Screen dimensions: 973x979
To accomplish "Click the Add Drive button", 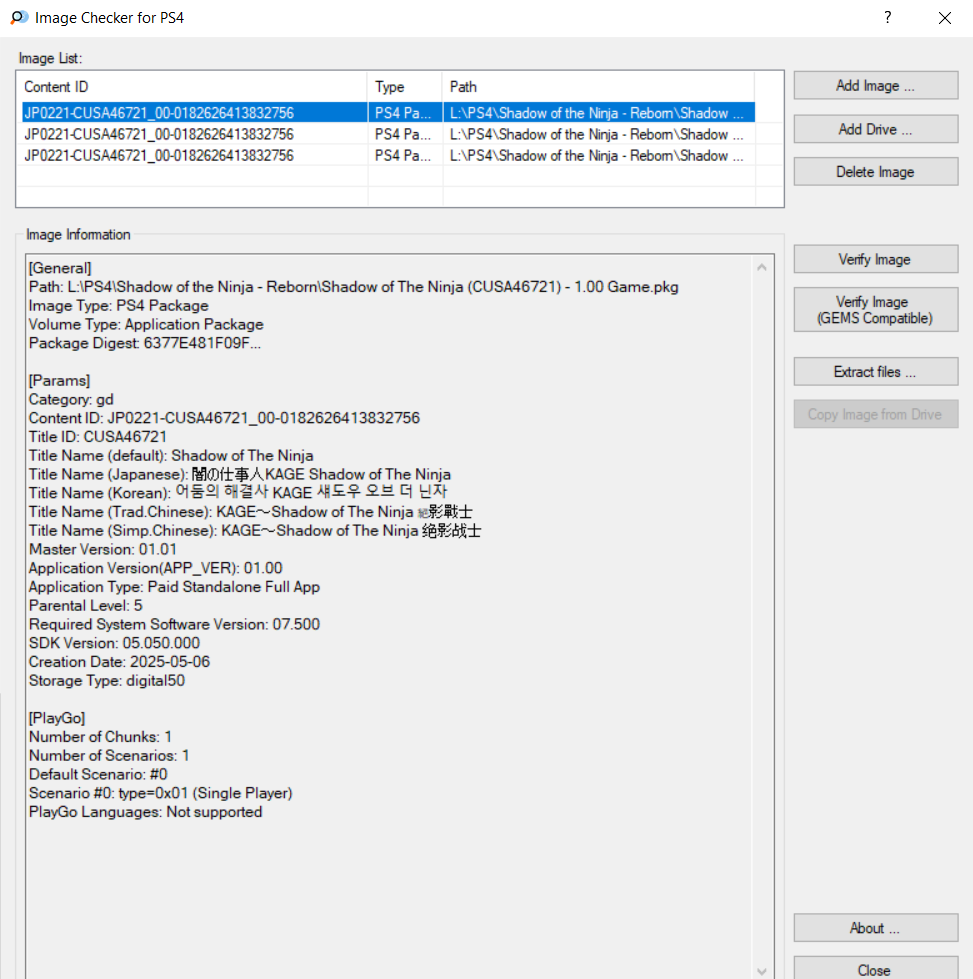I will [x=876, y=129].
